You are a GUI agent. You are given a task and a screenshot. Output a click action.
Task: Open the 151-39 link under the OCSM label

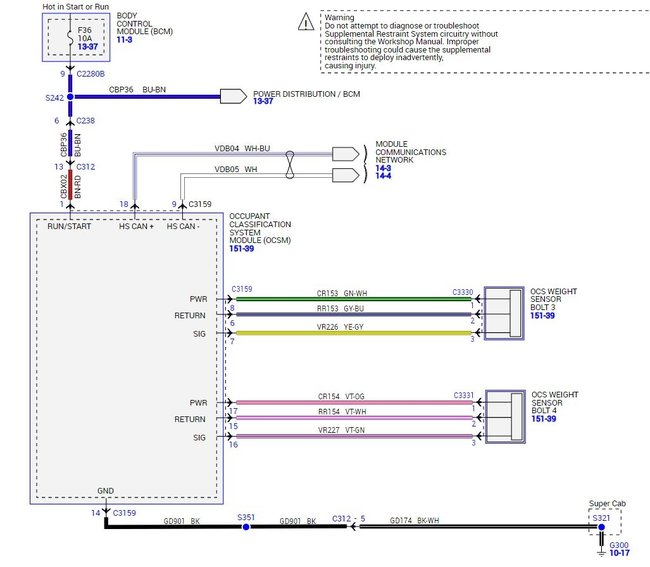pos(242,249)
